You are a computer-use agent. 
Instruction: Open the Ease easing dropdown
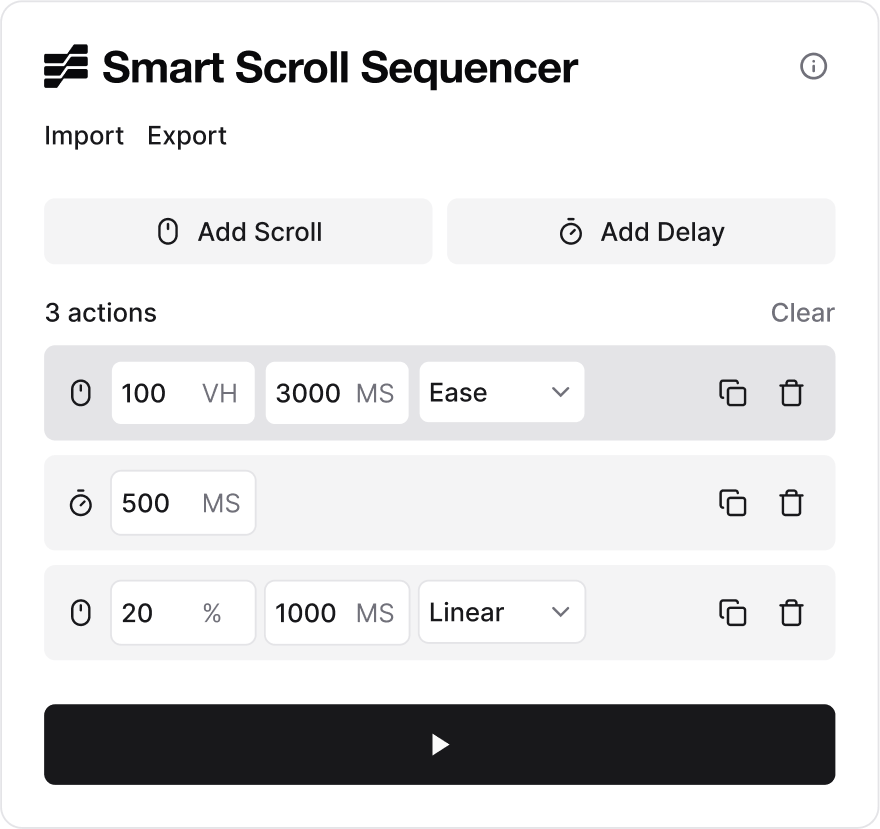click(x=501, y=393)
